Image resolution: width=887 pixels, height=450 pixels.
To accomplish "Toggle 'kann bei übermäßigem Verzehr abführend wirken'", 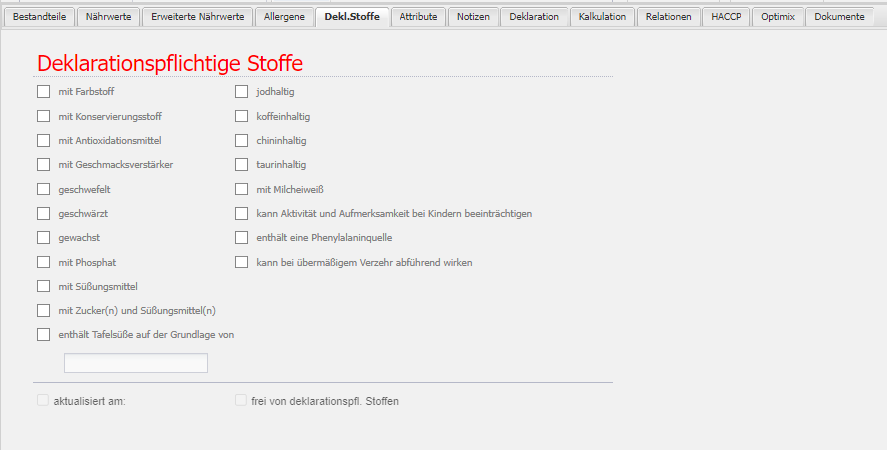I will (x=241, y=262).
